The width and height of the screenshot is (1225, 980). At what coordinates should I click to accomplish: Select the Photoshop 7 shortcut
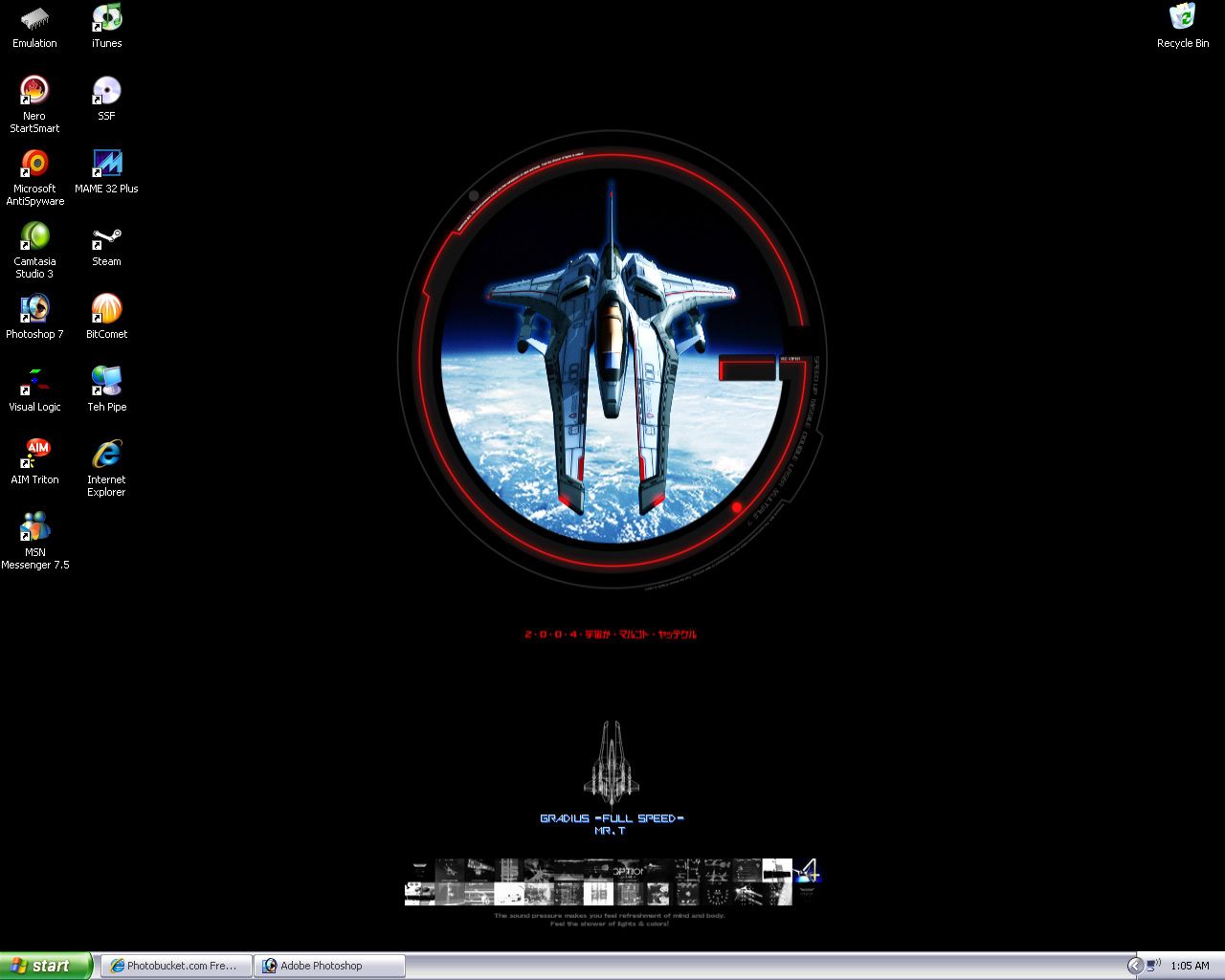pyautogui.click(x=34, y=317)
